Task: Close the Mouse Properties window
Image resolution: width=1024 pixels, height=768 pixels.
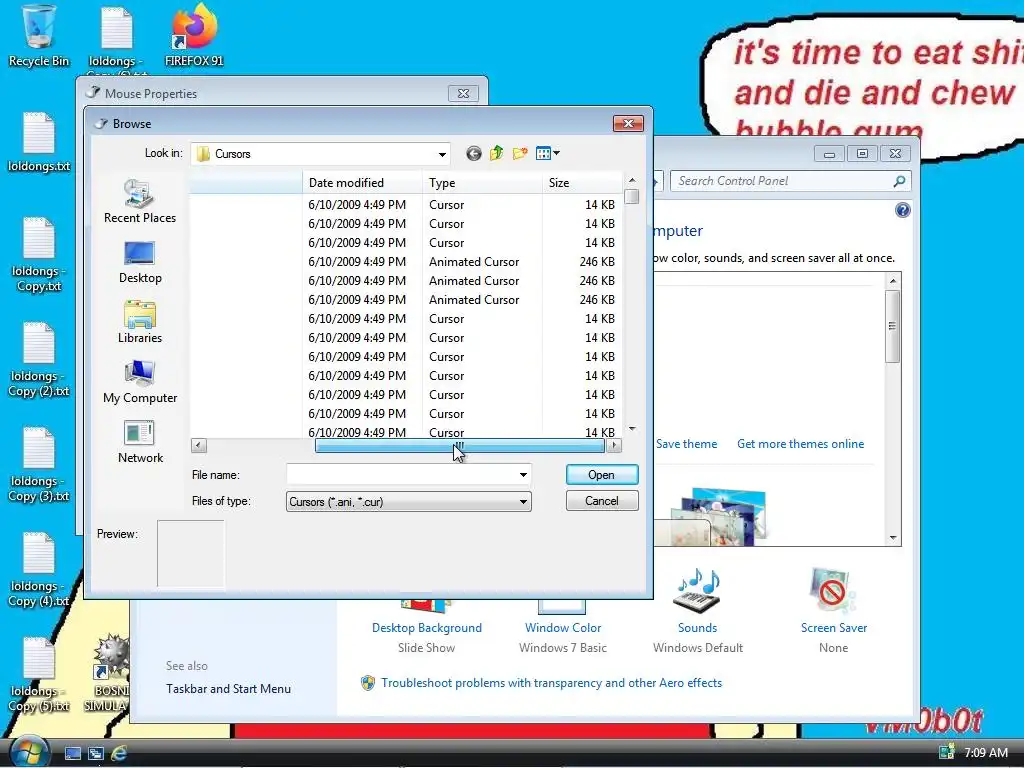Action: point(463,93)
